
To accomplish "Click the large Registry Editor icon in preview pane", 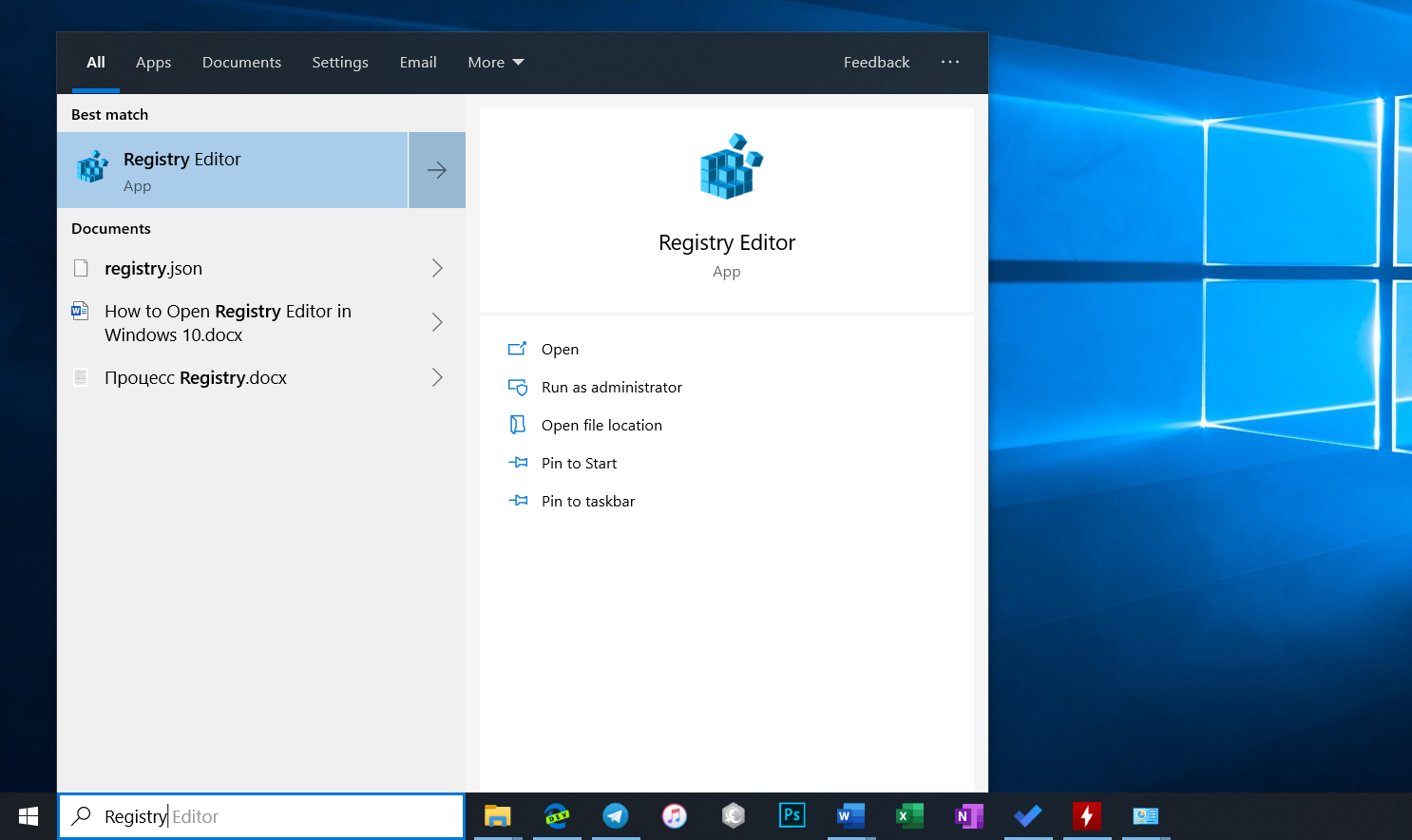I will point(731,166).
